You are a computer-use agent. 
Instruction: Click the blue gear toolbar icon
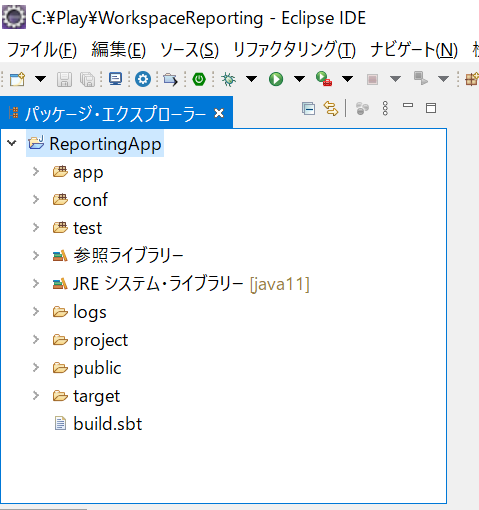(x=143, y=79)
